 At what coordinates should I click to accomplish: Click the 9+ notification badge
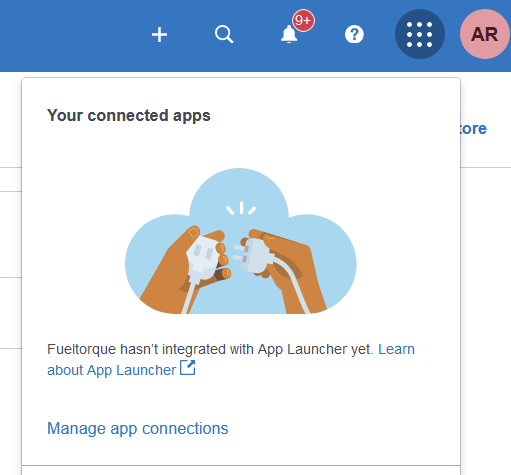coord(303,21)
